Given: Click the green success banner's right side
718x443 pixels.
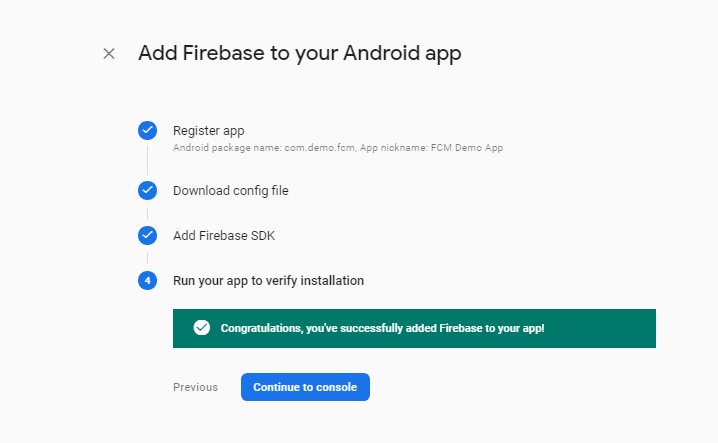Looking at the screenshot, I should click(600, 328).
